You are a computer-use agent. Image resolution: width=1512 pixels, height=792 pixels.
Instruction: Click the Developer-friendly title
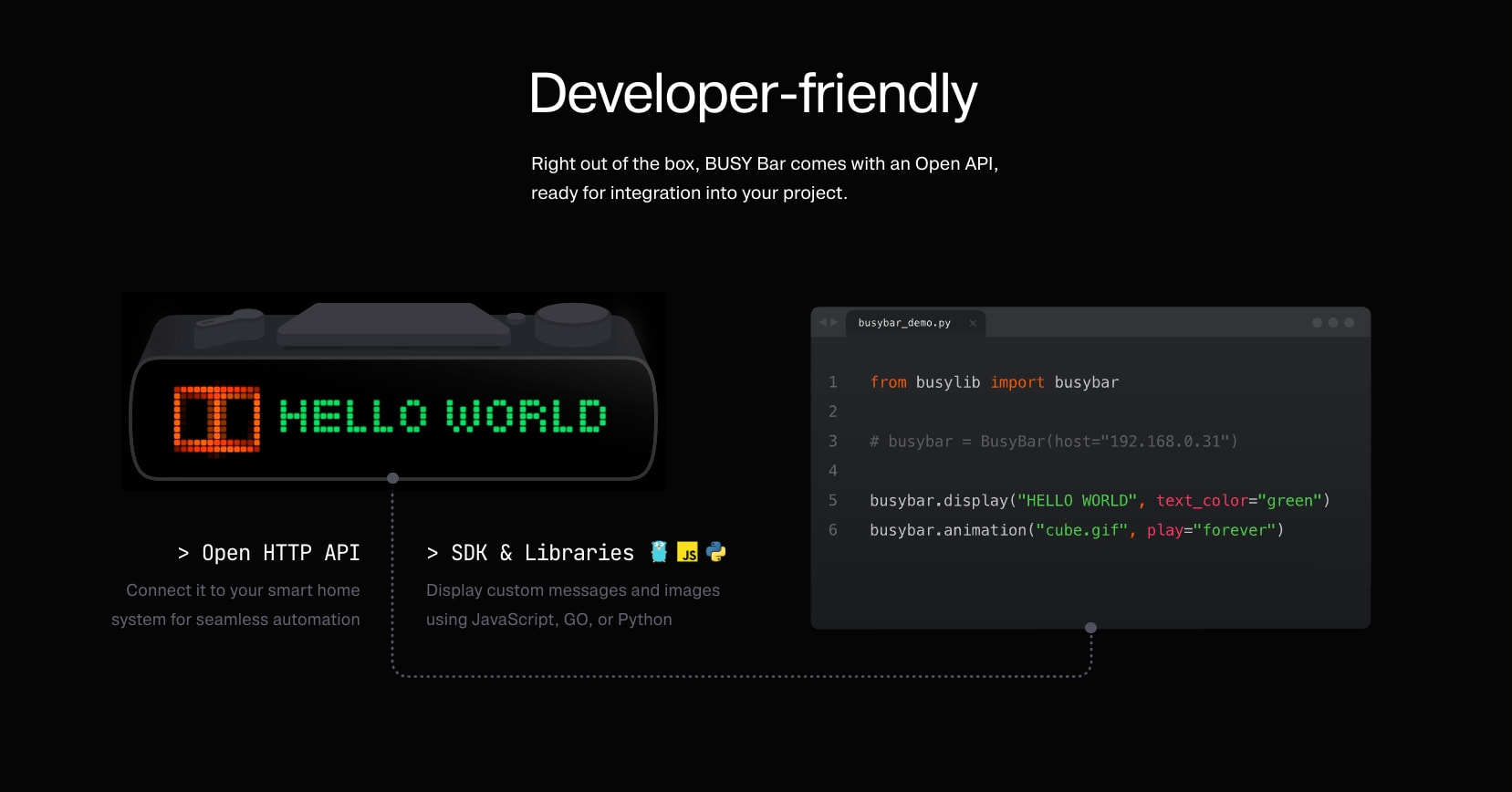pos(753,94)
